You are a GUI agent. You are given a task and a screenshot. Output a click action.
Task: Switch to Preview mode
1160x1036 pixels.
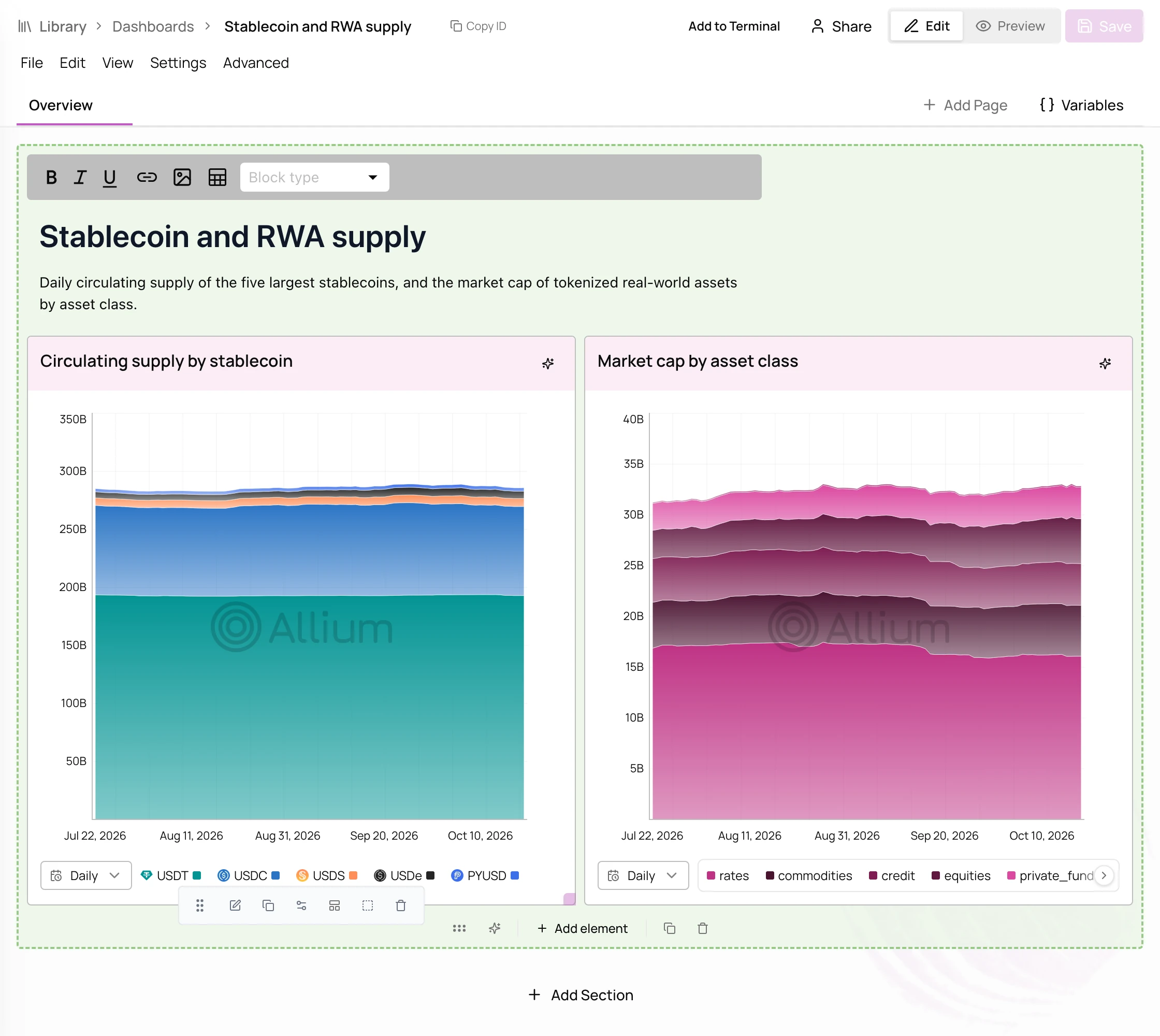[1010, 26]
